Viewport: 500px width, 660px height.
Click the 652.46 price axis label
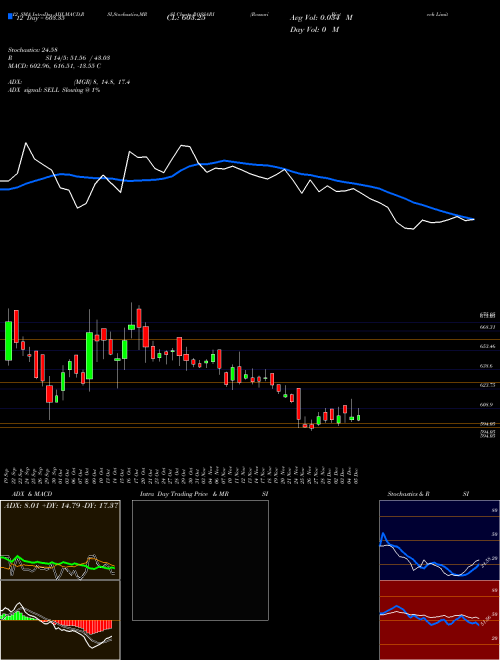click(487, 346)
